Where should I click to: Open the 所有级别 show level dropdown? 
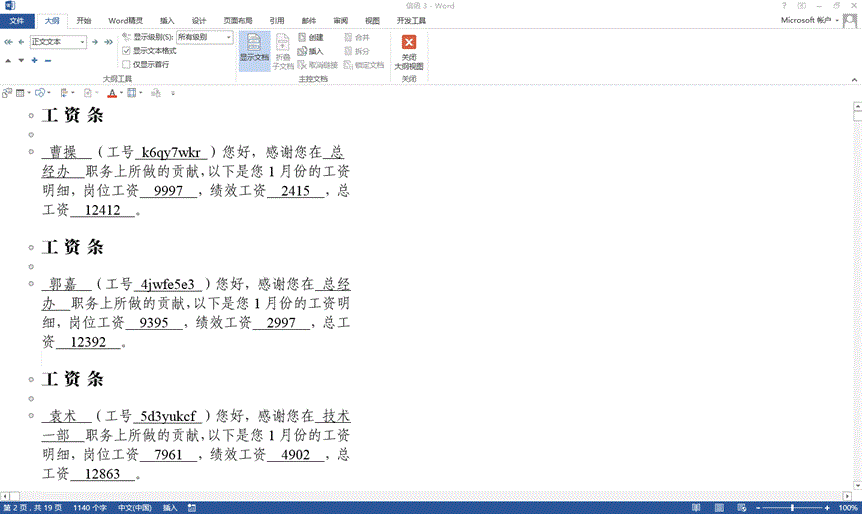click(228, 37)
